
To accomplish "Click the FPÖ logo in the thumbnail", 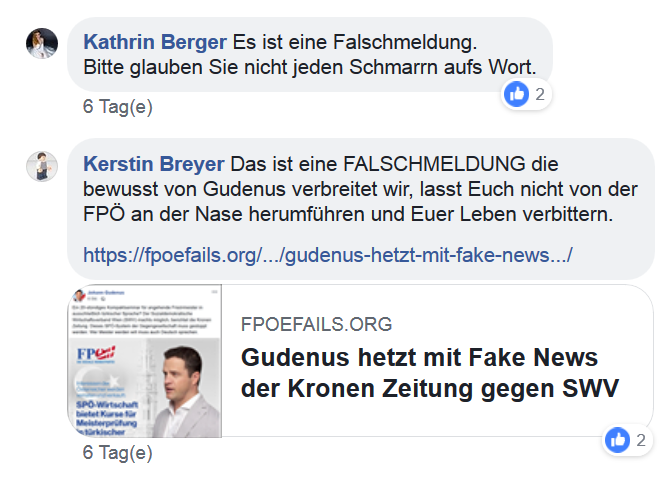I will click(x=97, y=355).
